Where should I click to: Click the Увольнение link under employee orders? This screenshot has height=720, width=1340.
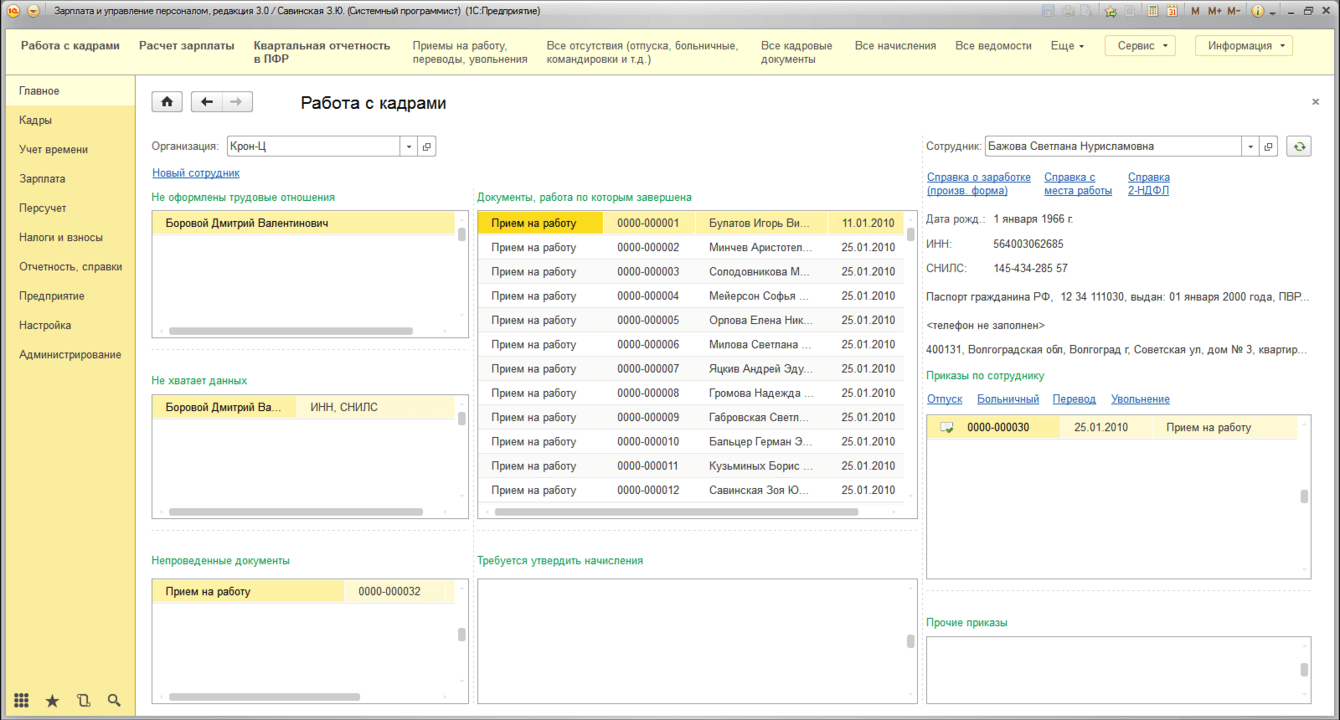[x=1140, y=399]
